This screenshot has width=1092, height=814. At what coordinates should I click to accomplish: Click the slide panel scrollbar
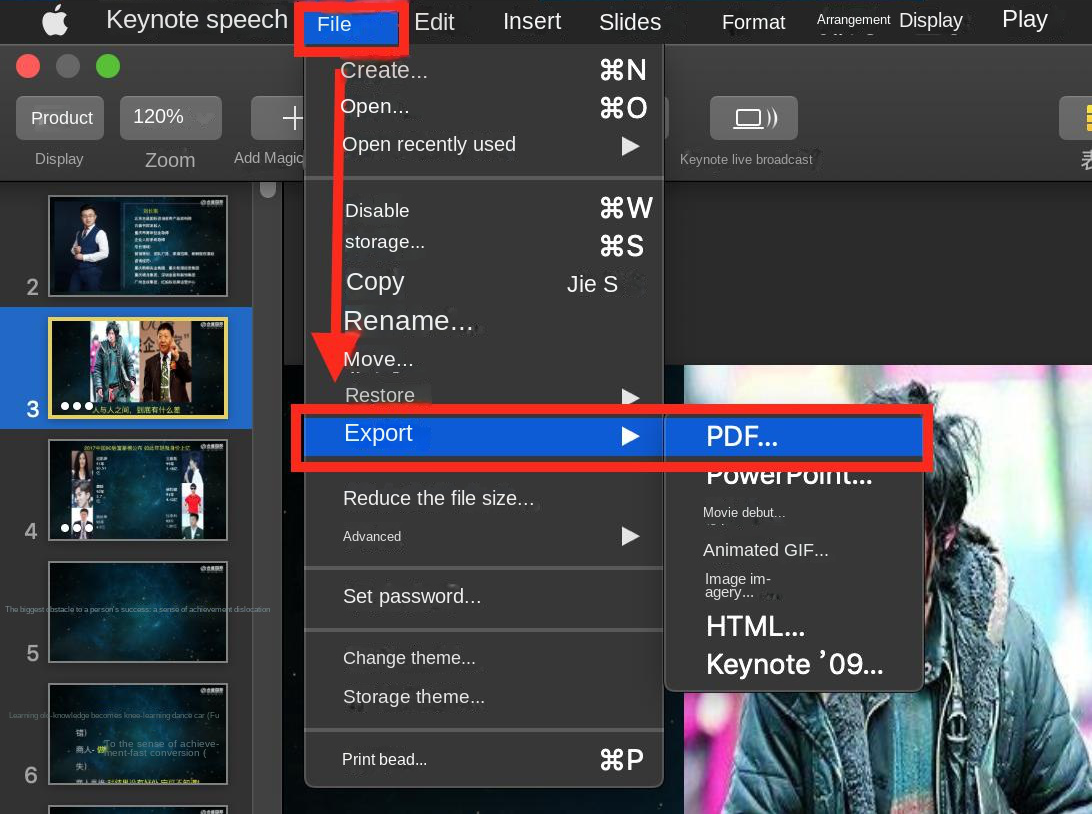point(268,190)
